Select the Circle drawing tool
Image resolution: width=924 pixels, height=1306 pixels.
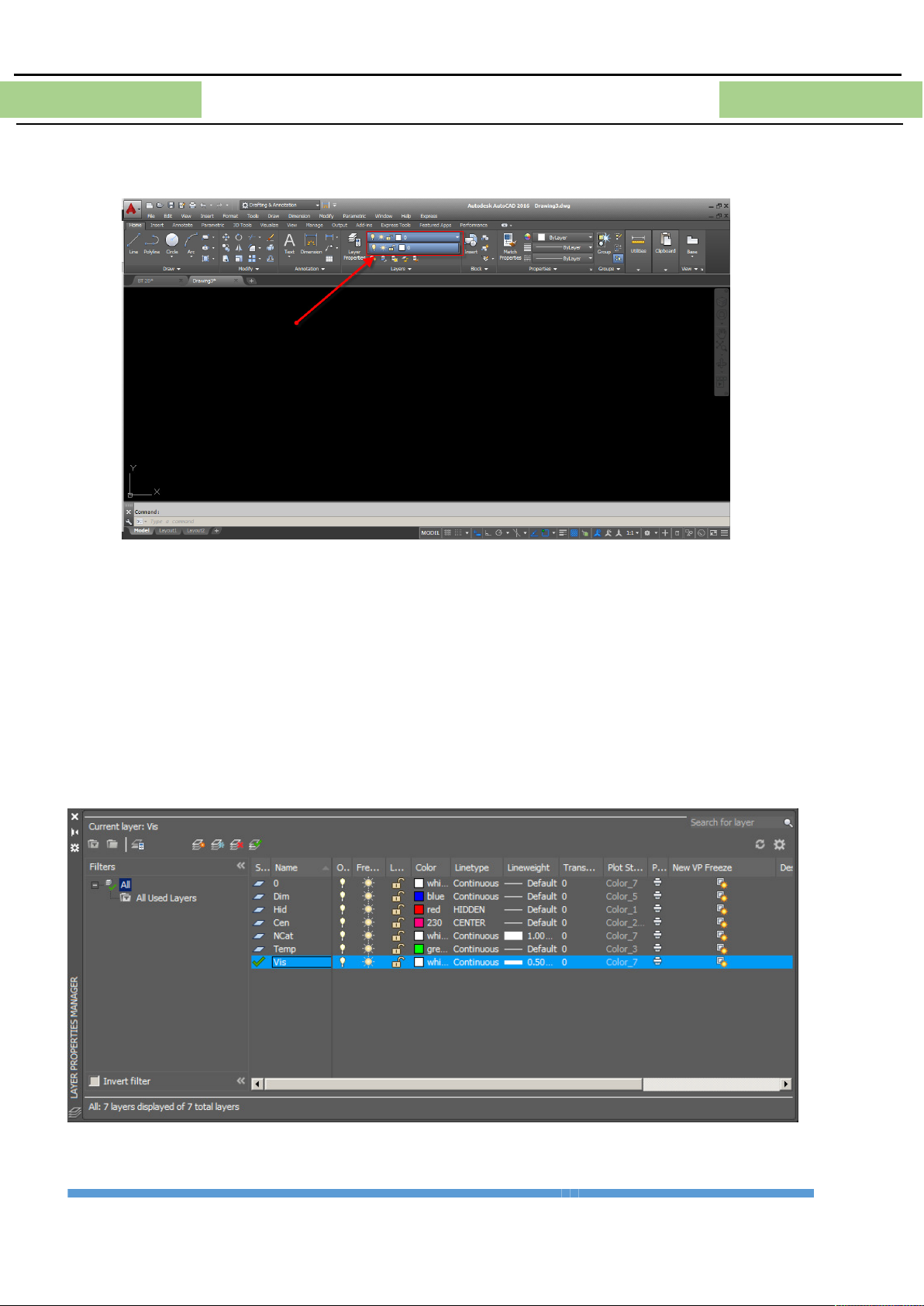[172, 242]
